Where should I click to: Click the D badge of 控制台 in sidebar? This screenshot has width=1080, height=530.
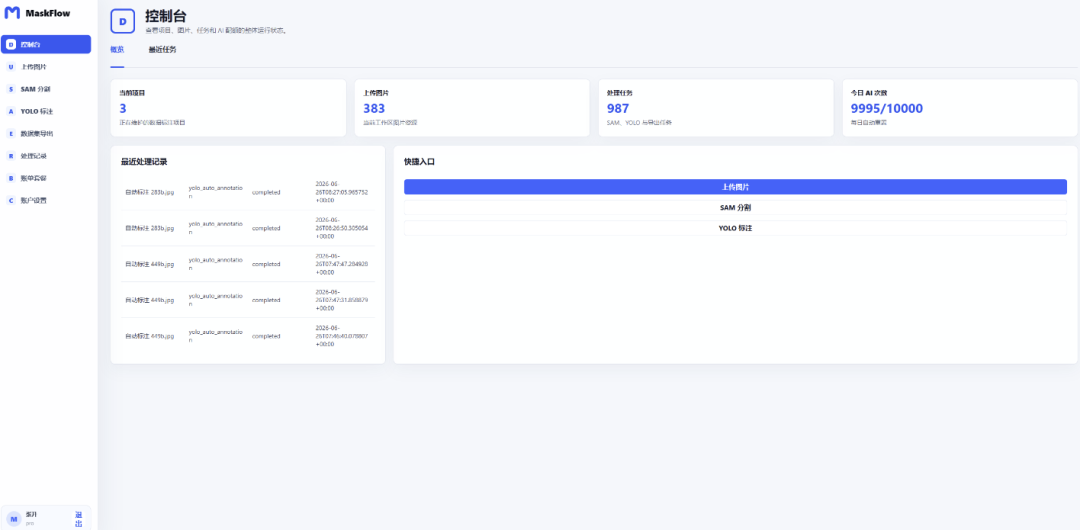tap(10, 44)
